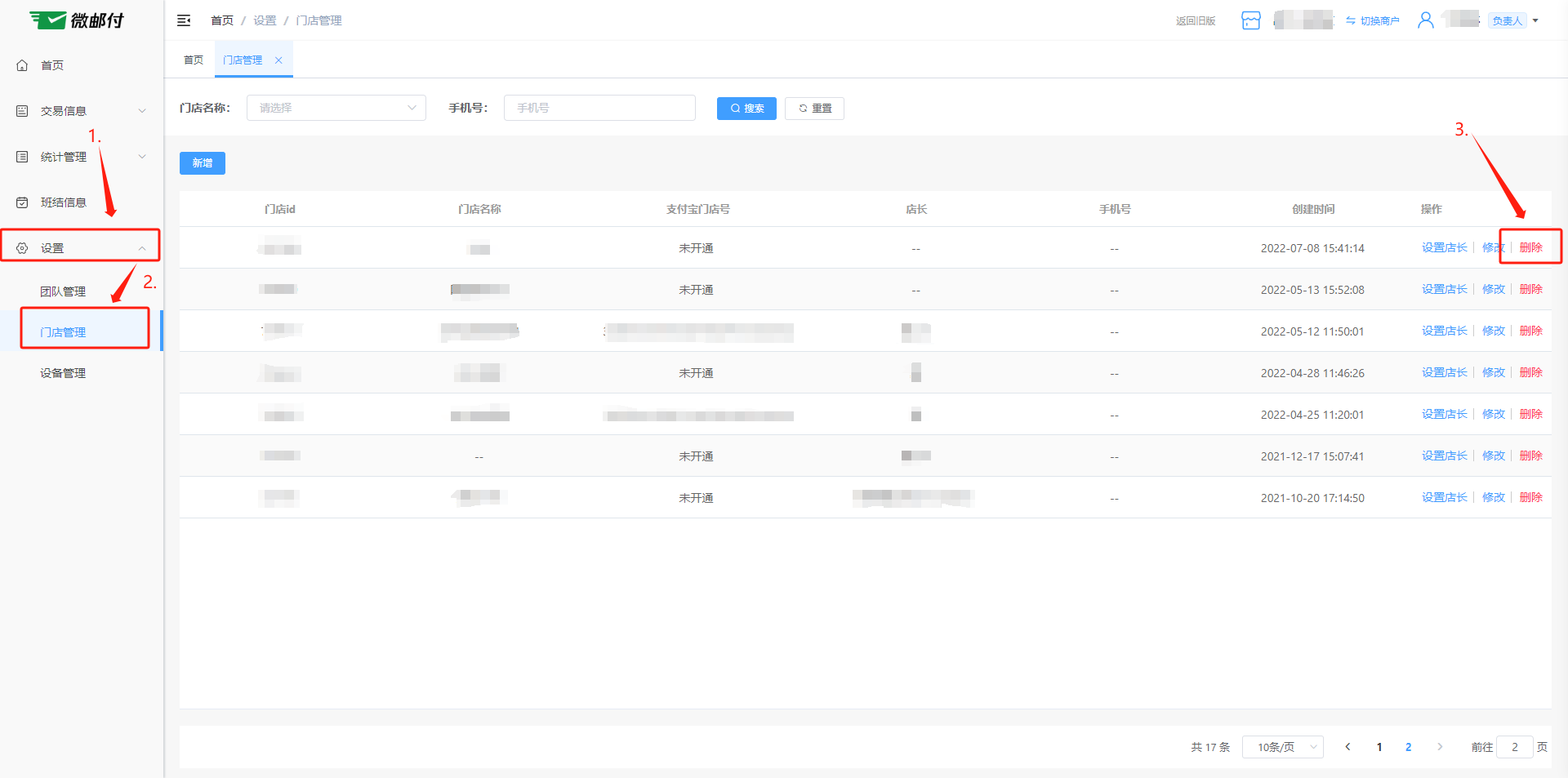Click 切换商户 link in header
Screen dimensions: 1568x778
[x=1373, y=21]
